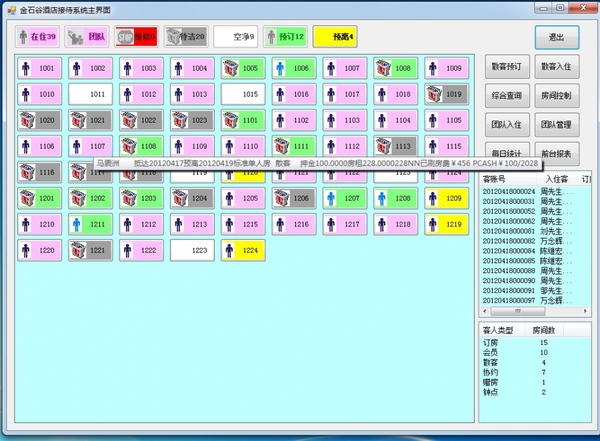Screen dimensions: 600x441
Task: Select green reserved room 1211
Action: pos(92,224)
